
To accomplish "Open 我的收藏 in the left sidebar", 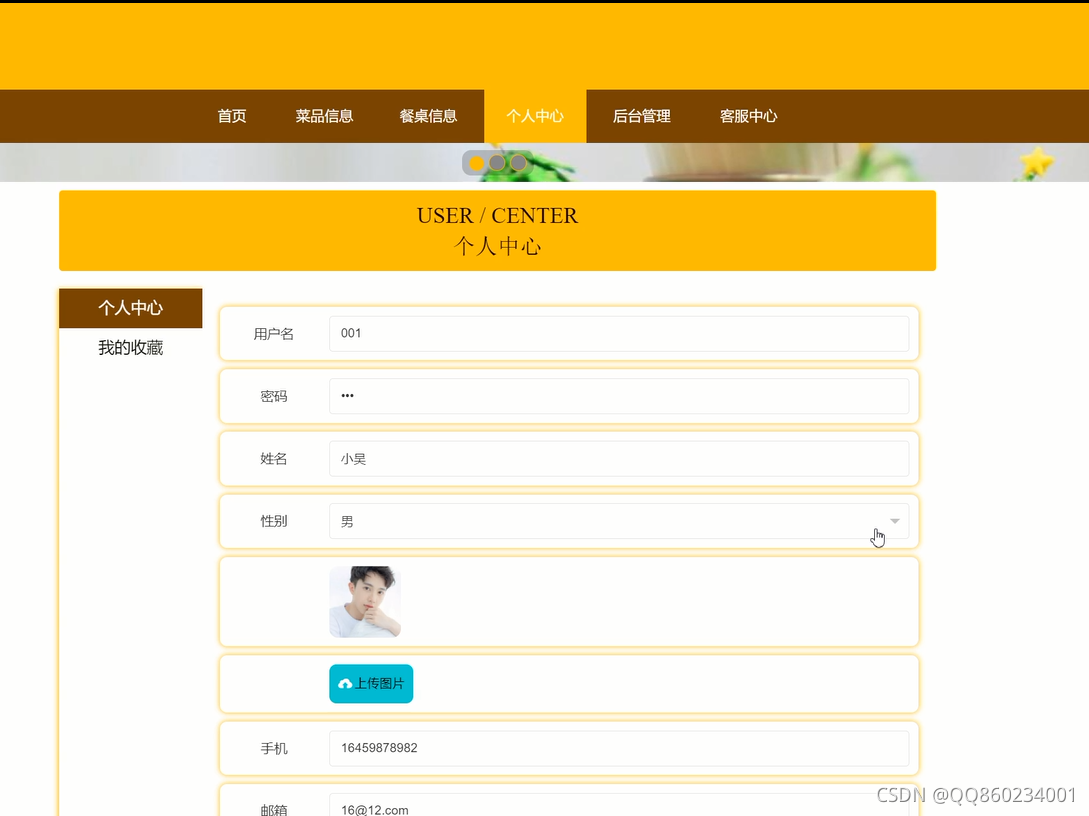I will point(131,347).
